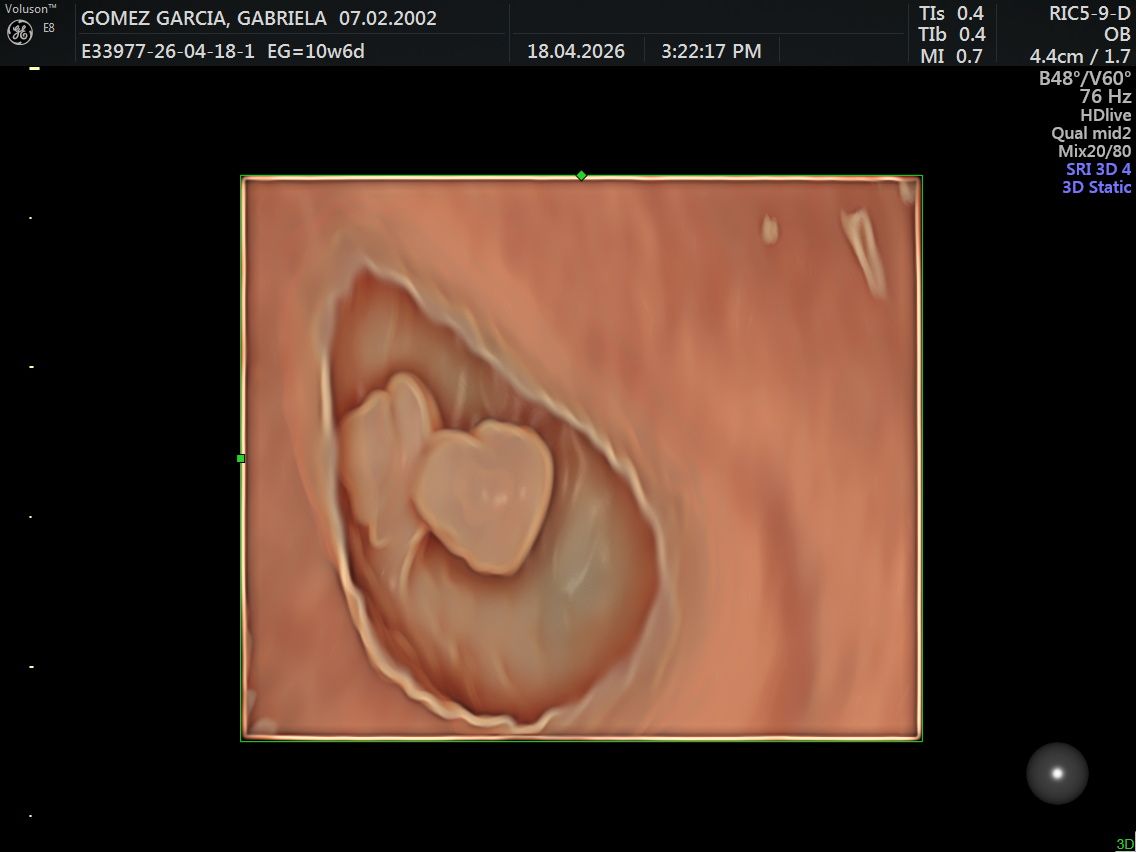This screenshot has height=852, width=1136.
Task: Click the patient name GOMEZ GARCIA, GABRIELA
Action: (x=204, y=18)
